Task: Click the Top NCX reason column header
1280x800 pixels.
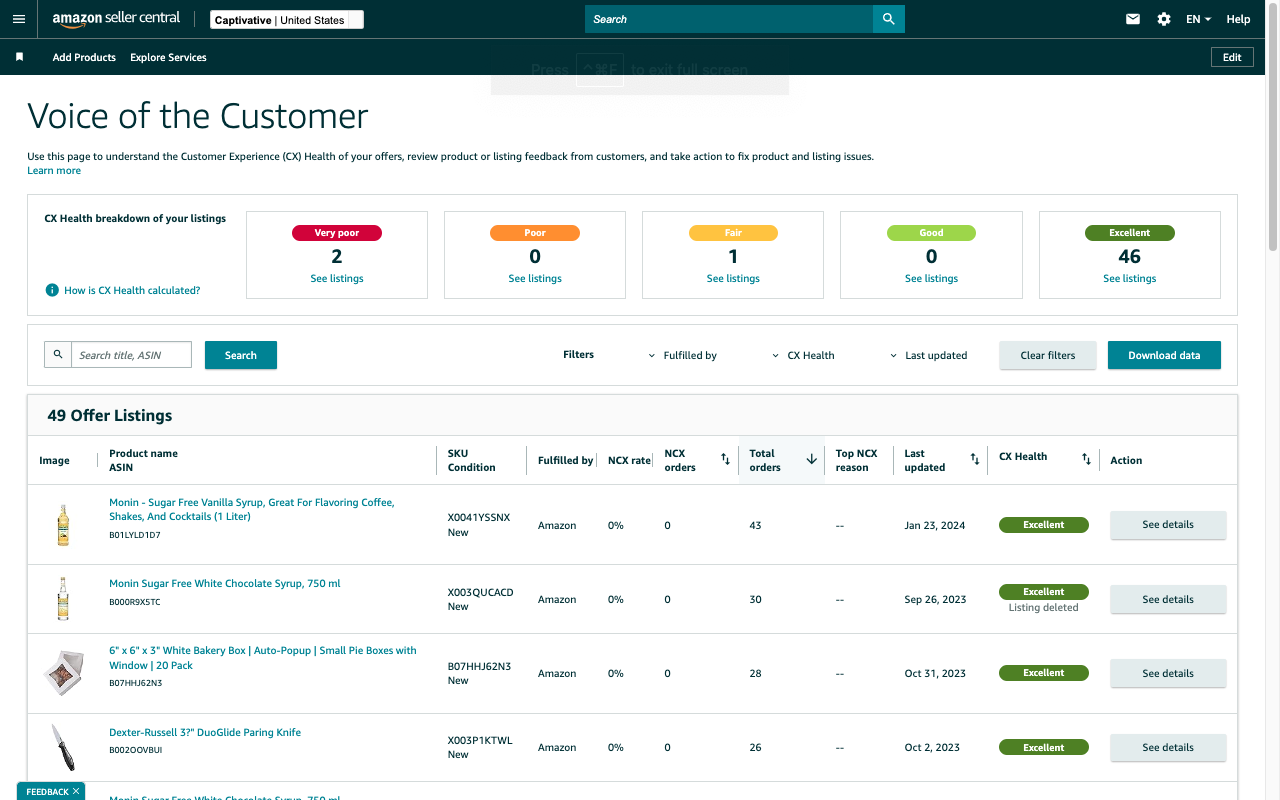Action: tap(856, 460)
